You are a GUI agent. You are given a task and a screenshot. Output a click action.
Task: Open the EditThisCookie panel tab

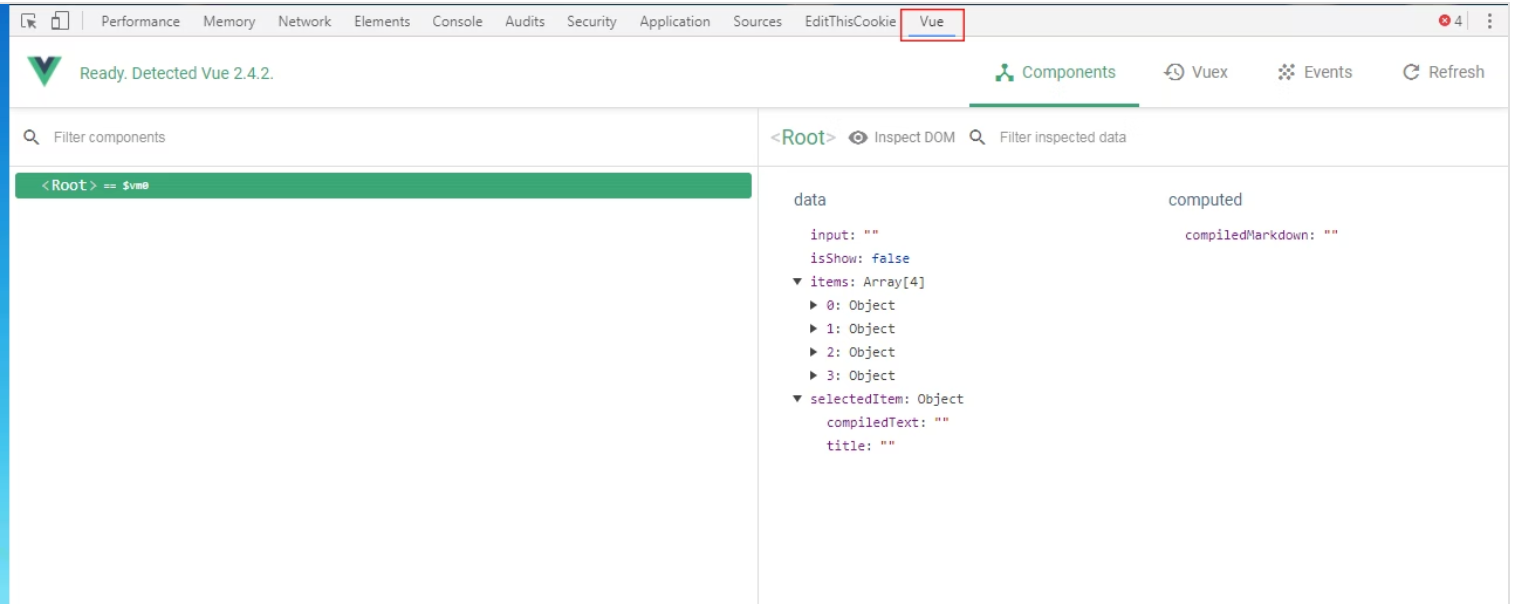pyautogui.click(x=849, y=21)
